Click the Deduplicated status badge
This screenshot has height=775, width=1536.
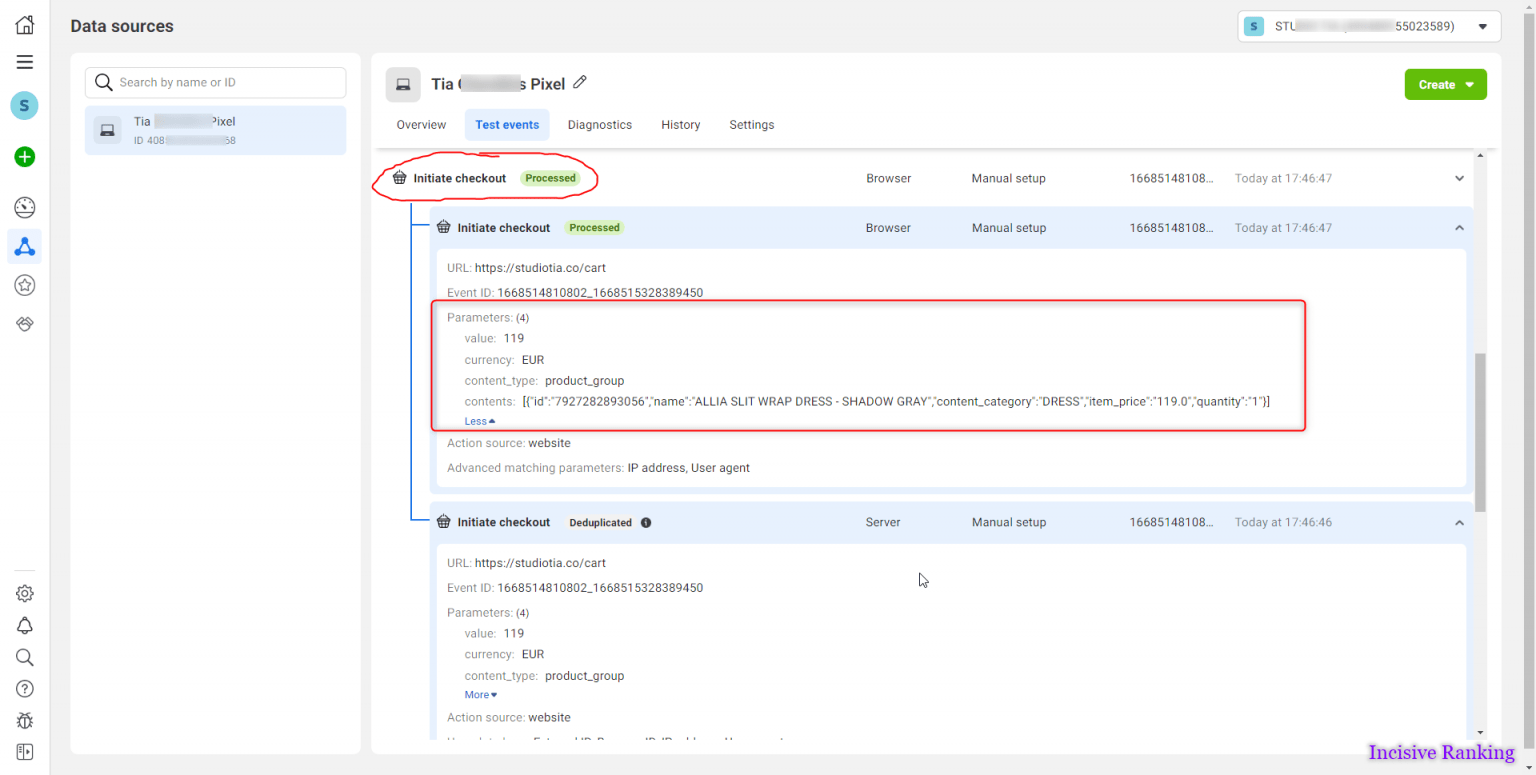coord(600,522)
